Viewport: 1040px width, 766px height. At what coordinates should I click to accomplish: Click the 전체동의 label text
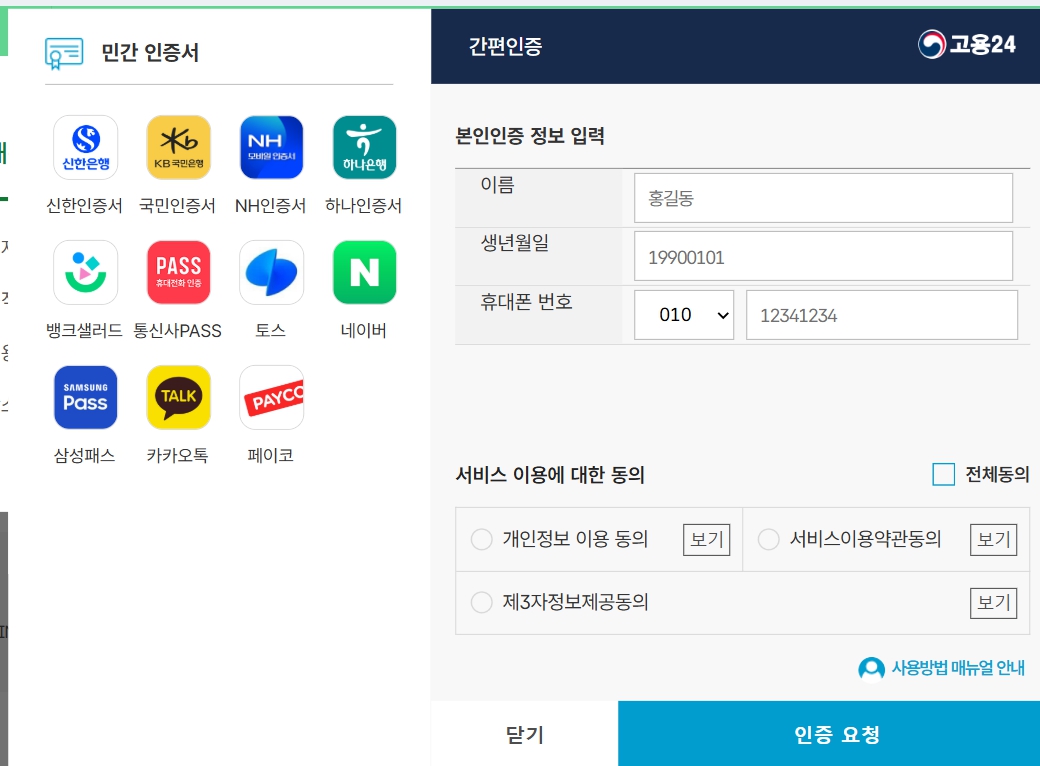pyautogui.click(x=998, y=474)
